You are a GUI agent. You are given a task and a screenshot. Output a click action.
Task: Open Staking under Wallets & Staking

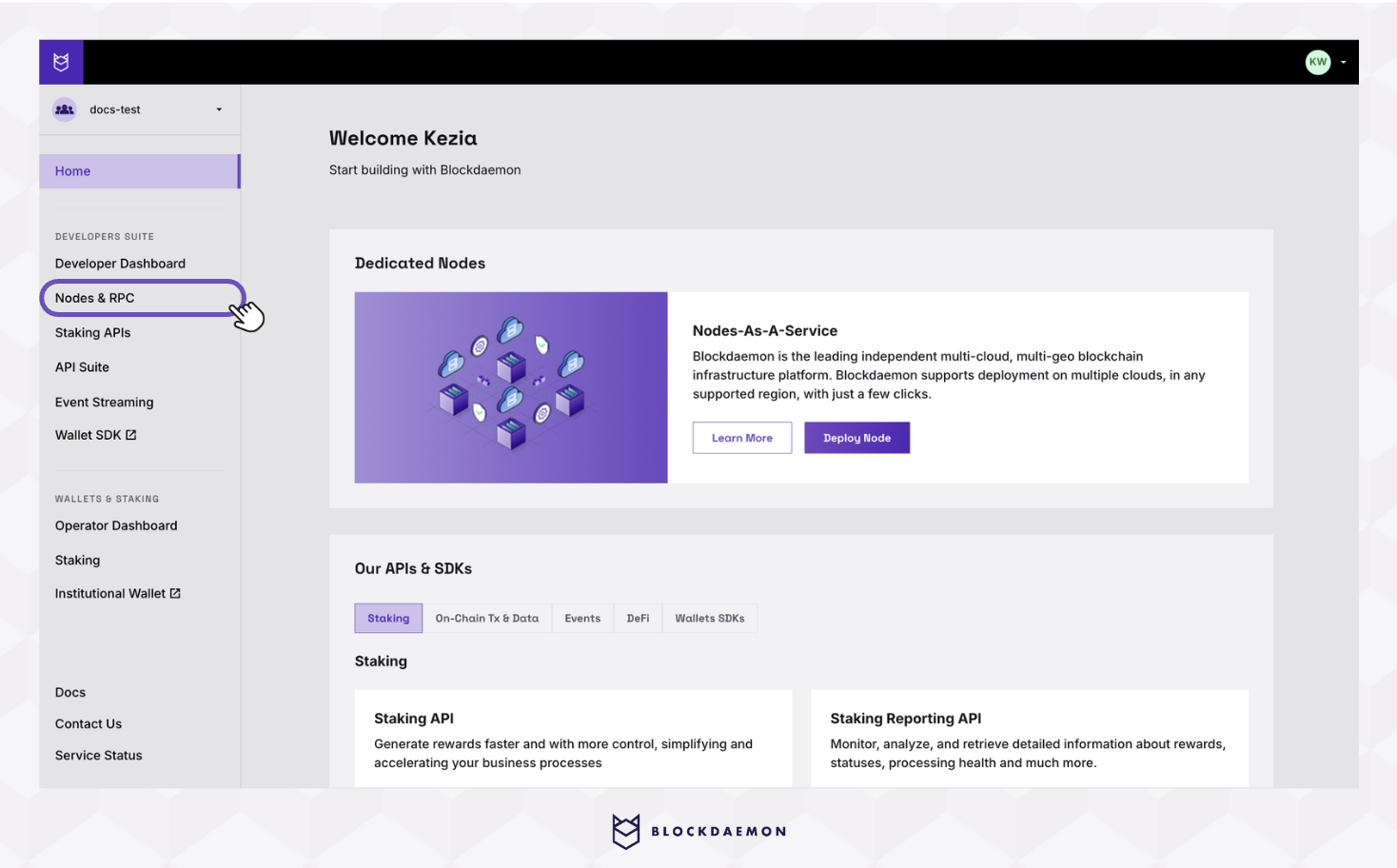(77, 561)
